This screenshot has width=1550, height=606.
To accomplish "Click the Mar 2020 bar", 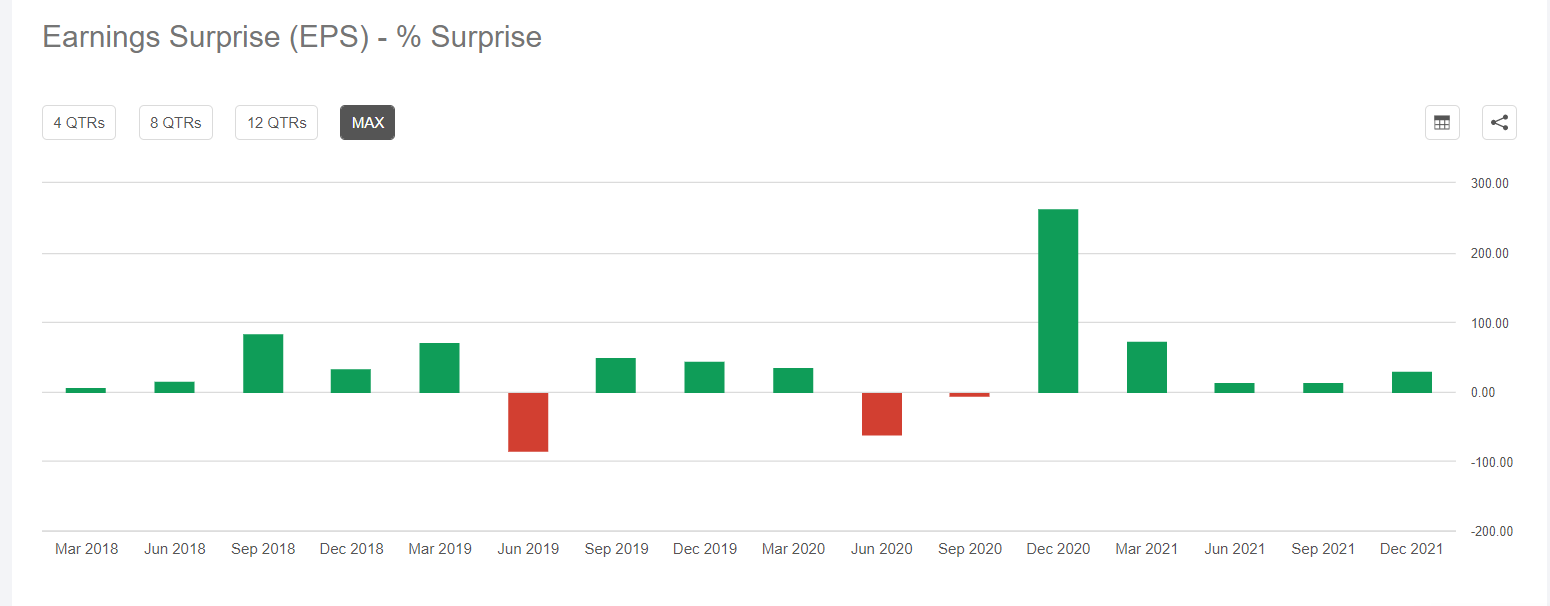I will point(793,380).
